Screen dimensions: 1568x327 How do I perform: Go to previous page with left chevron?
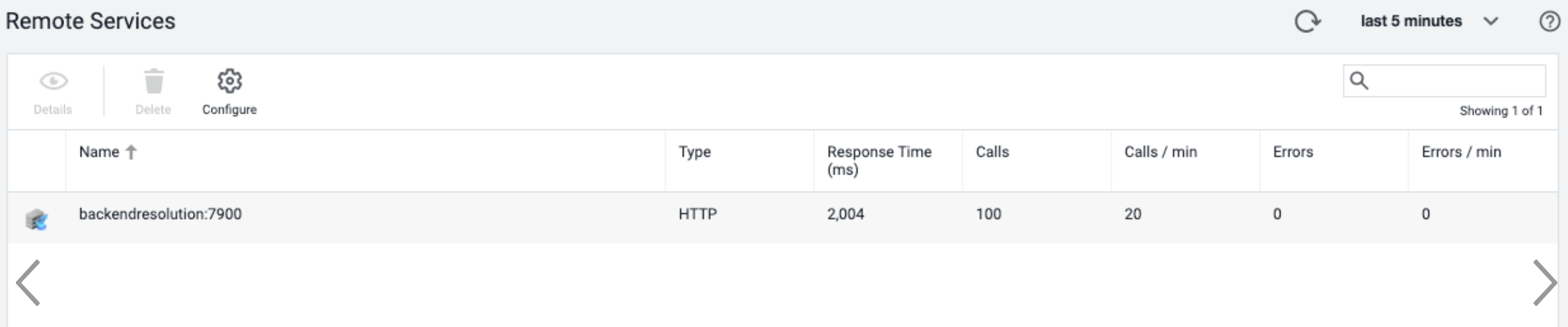click(x=28, y=283)
